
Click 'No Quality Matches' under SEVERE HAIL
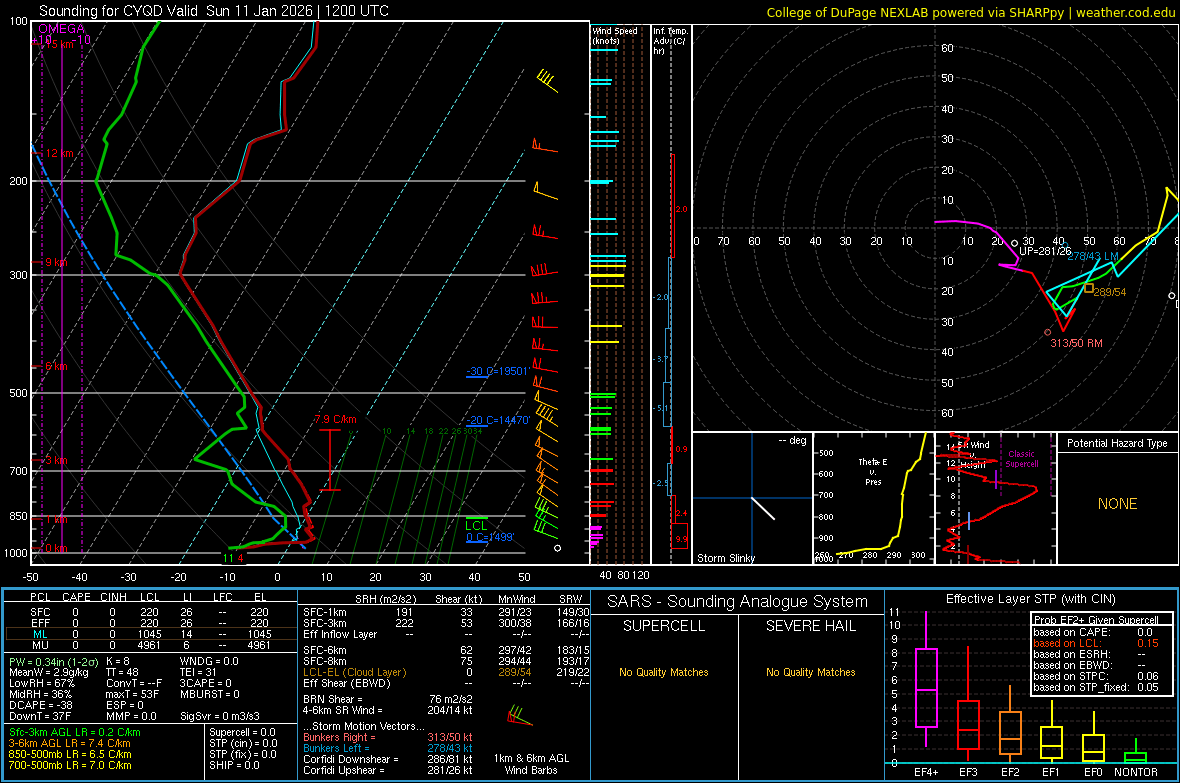pos(810,672)
